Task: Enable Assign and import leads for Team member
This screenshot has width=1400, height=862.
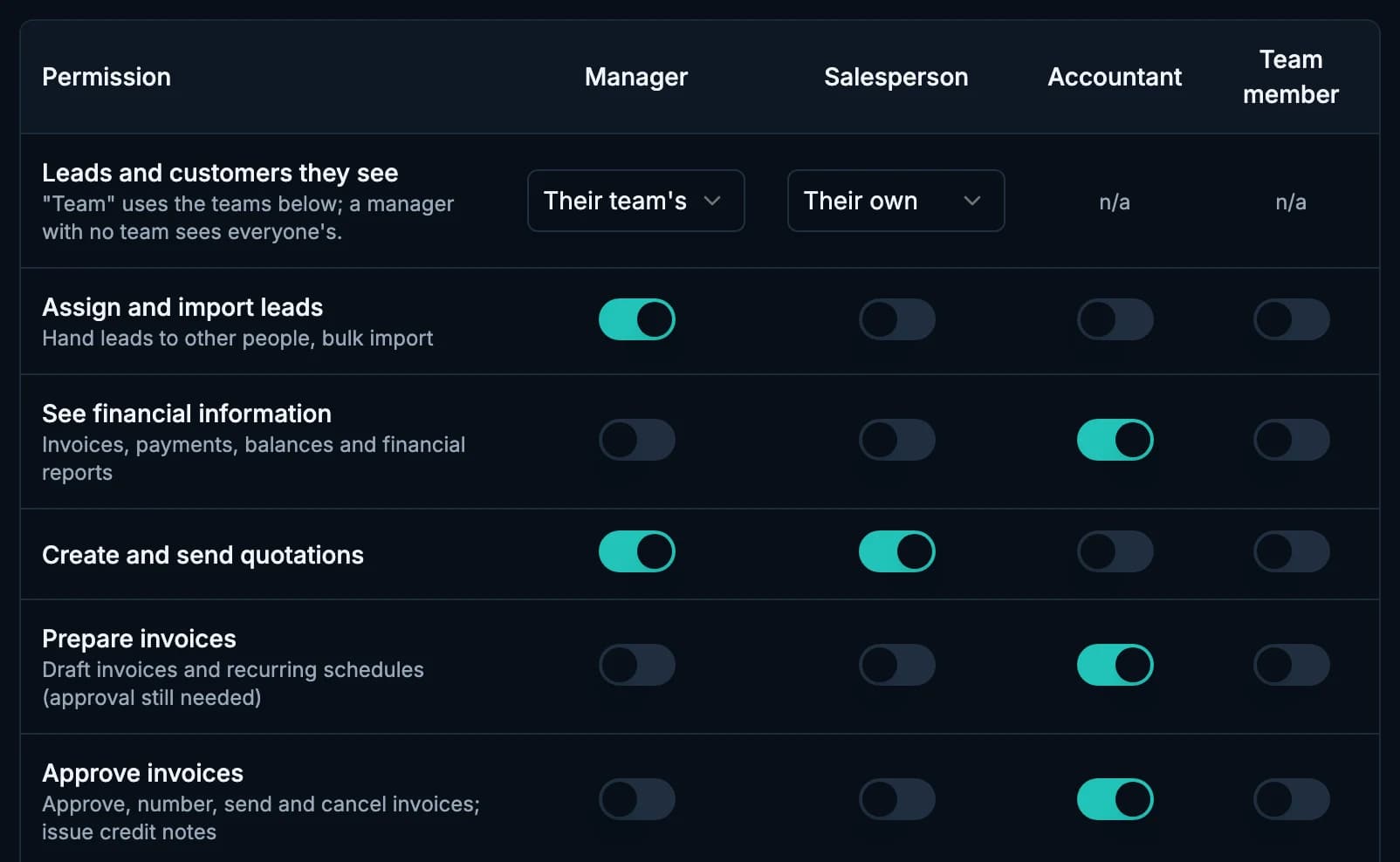Action: coord(1291,319)
